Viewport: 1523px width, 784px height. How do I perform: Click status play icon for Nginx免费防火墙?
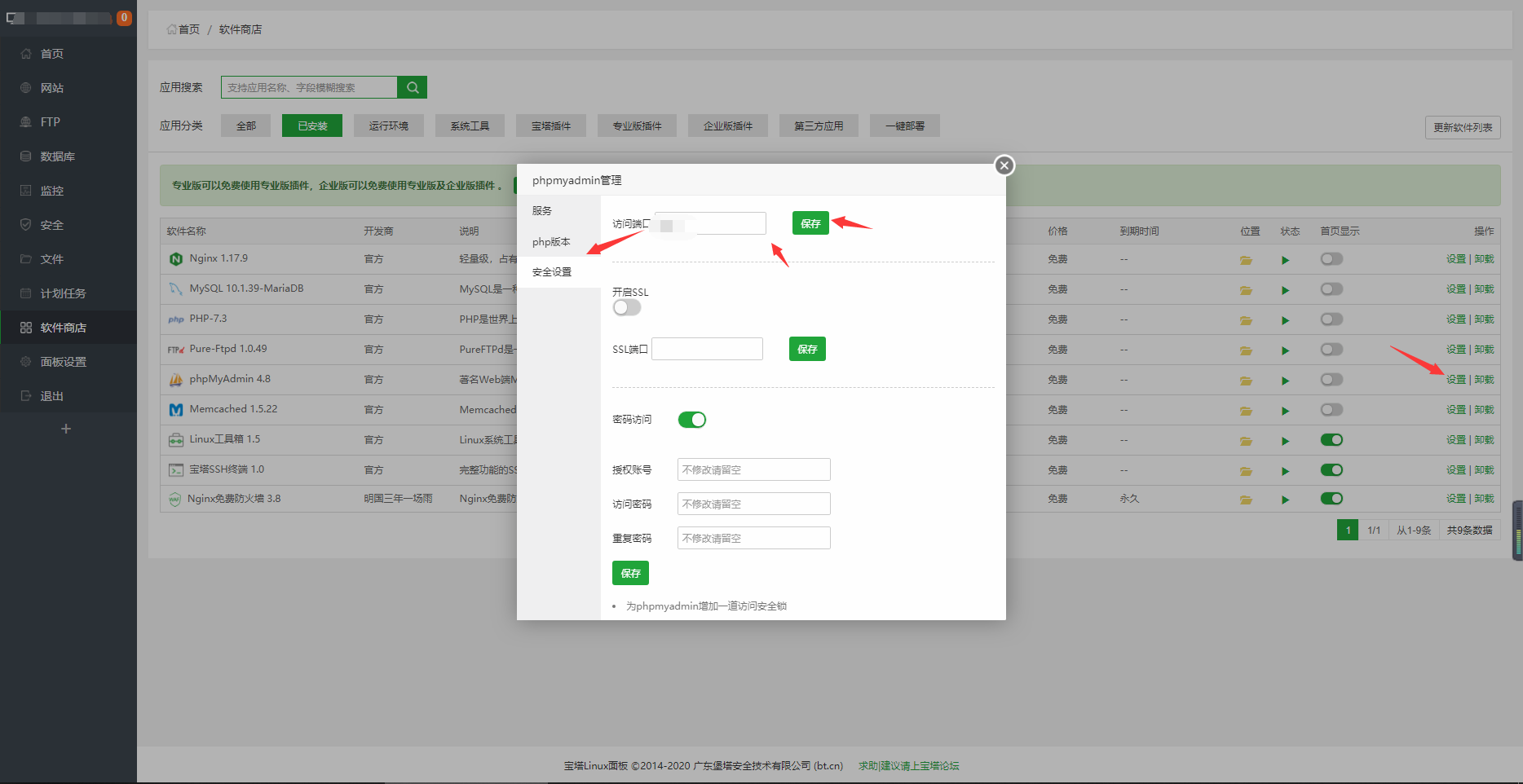pos(1286,500)
